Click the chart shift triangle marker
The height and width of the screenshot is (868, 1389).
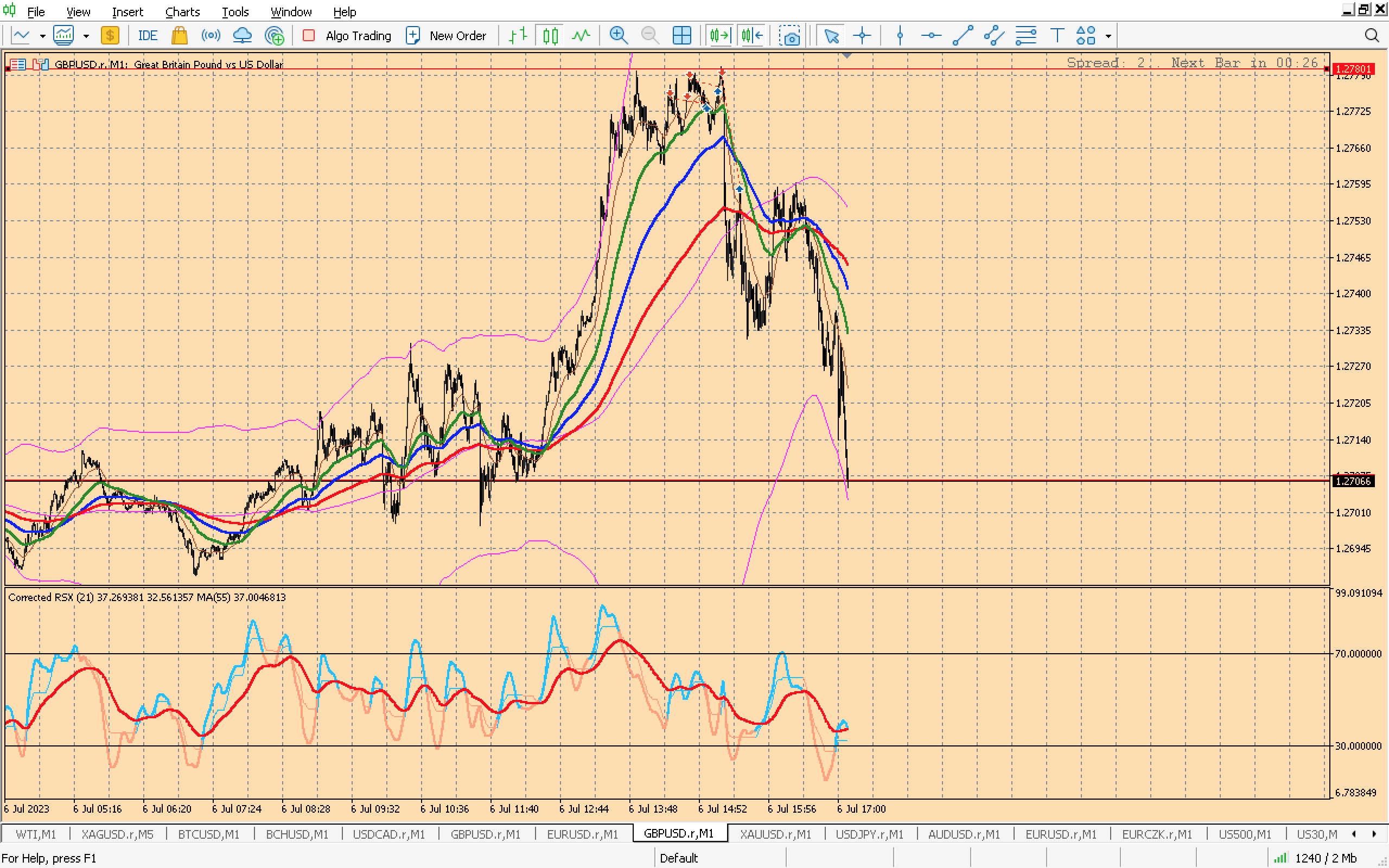tap(846, 56)
